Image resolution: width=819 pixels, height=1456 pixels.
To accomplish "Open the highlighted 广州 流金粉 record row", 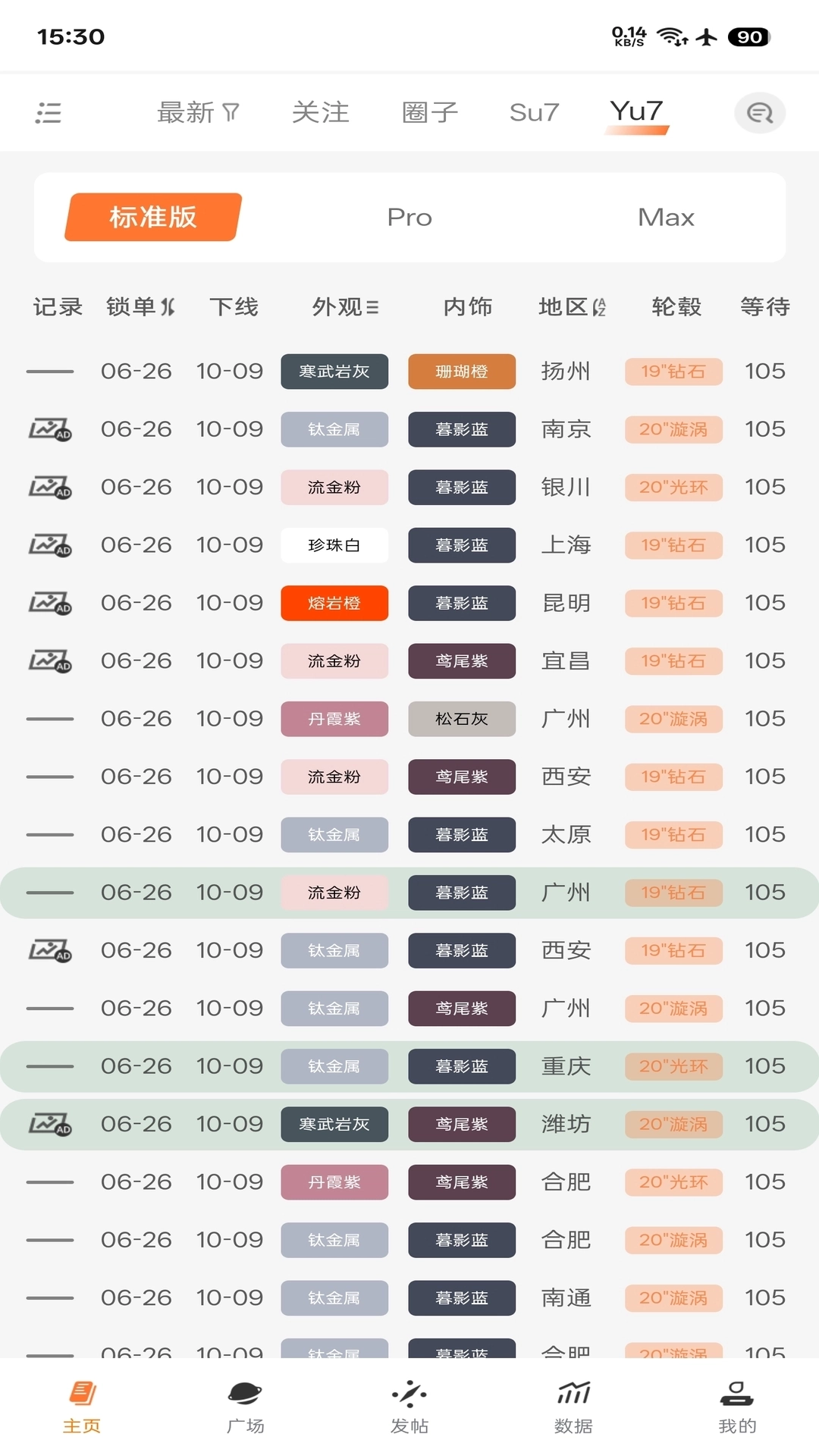I will pos(409,893).
